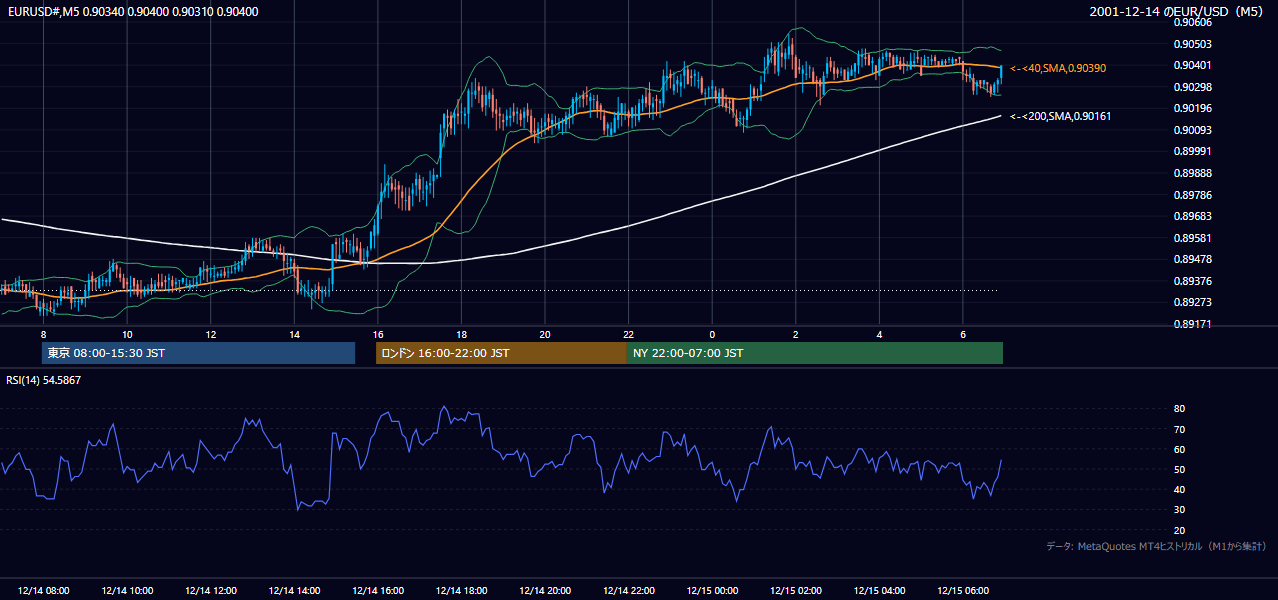The image size is (1278, 600).
Task: Click the 12/14 10:00 time axis label
Action: coord(128,591)
